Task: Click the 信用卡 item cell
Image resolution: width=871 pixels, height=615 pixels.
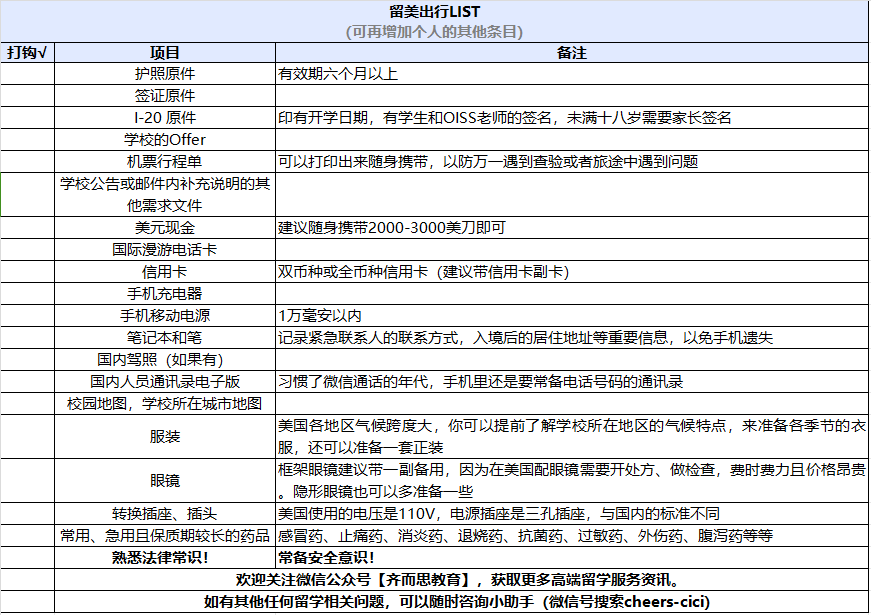Action: (x=165, y=272)
